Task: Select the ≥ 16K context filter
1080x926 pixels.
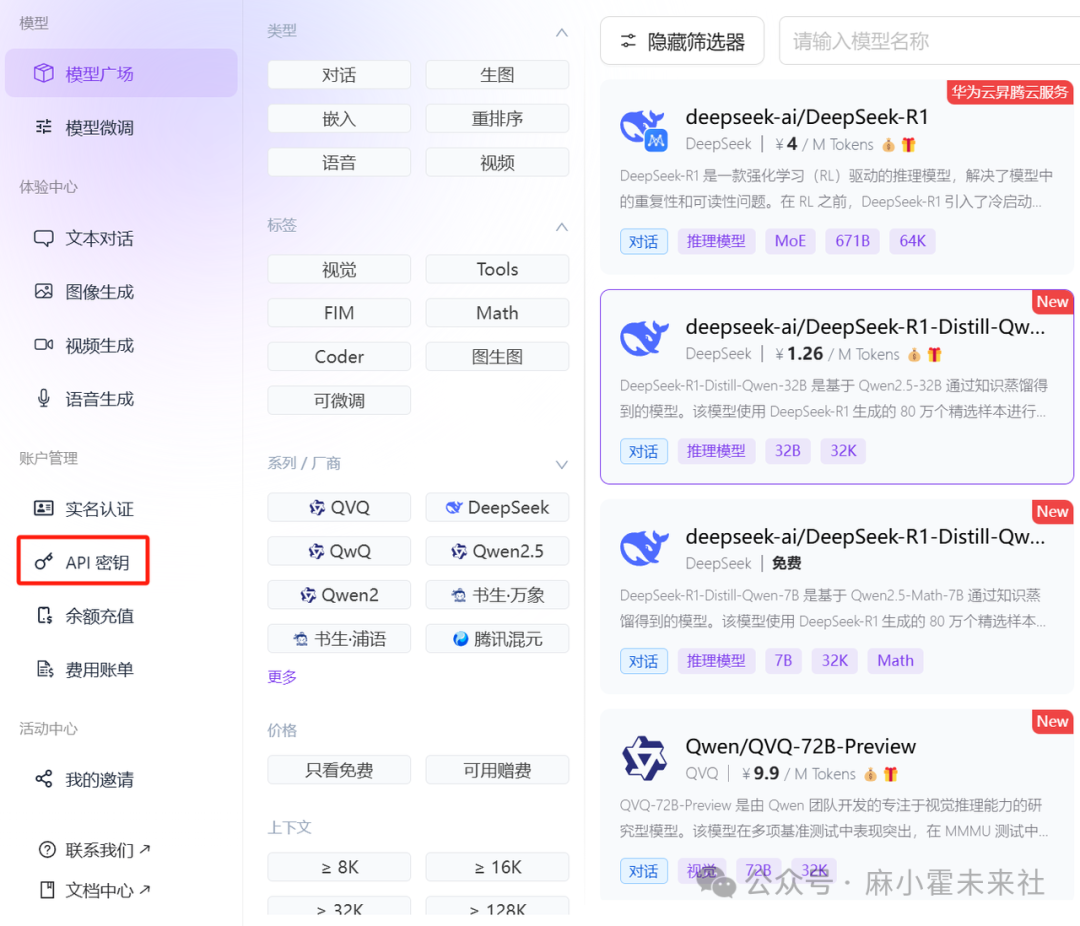Action: [x=497, y=867]
